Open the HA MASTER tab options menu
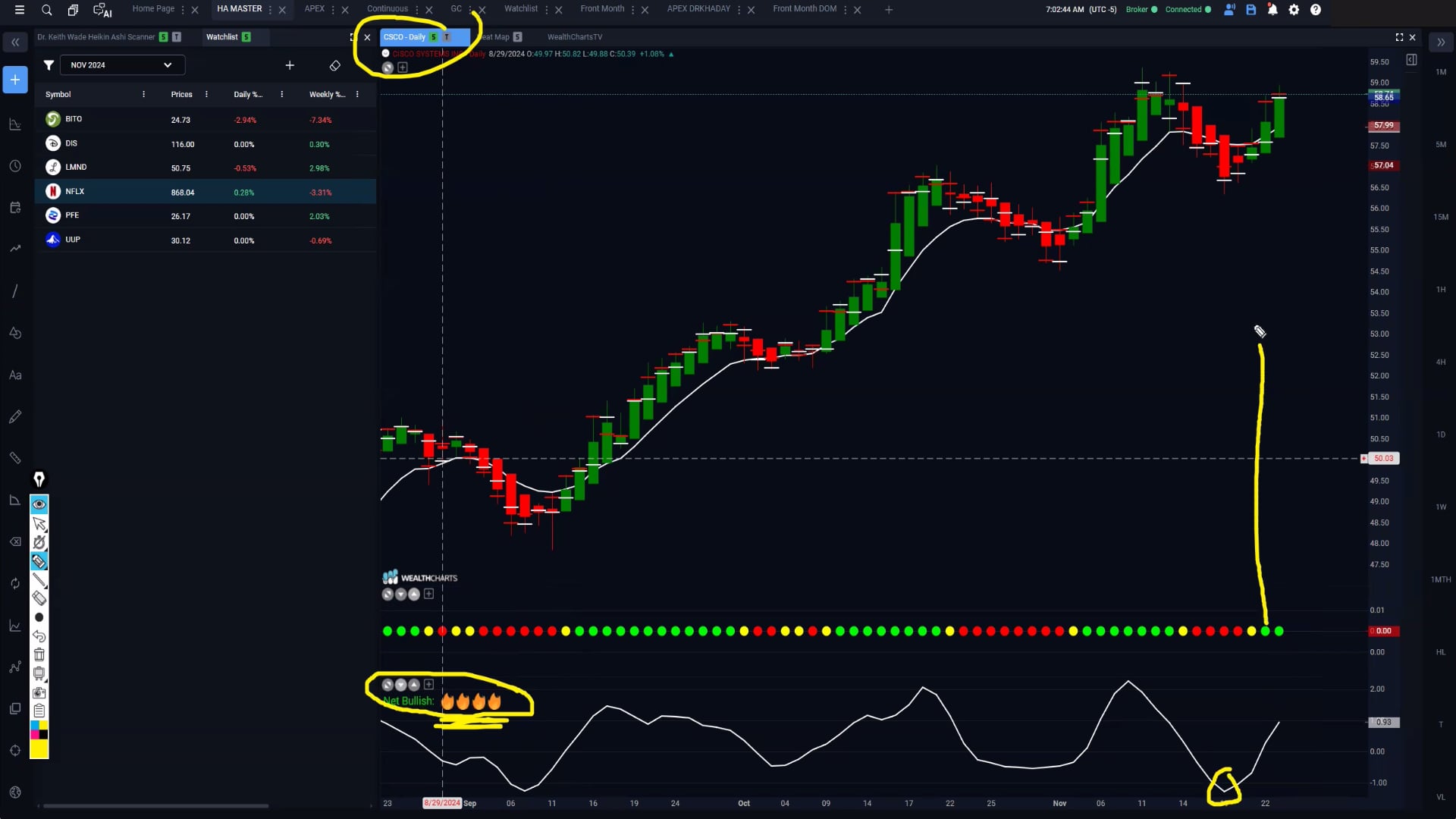Screen dimensions: 1456x819 tap(270, 10)
